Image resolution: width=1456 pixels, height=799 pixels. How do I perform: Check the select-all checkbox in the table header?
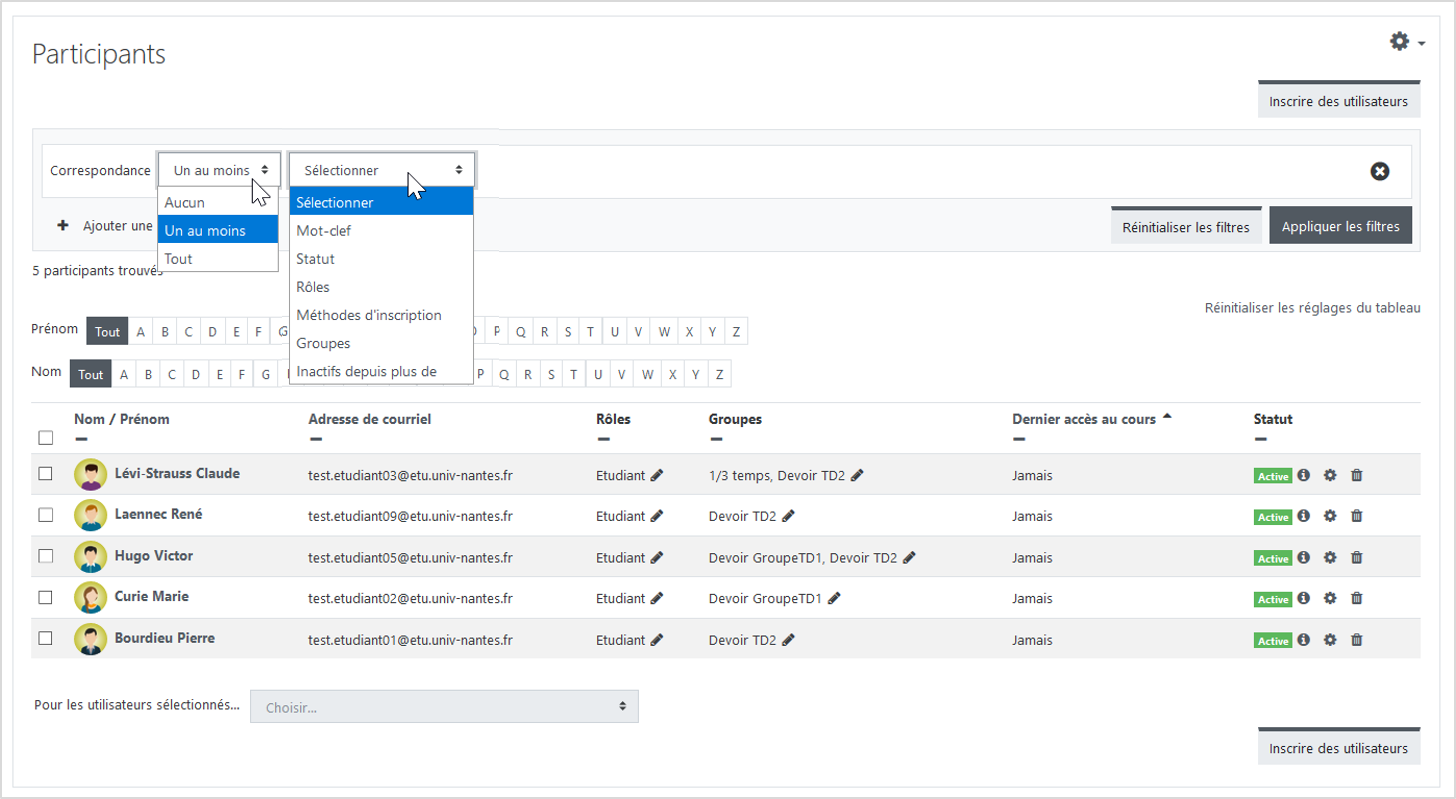pyautogui.click(x=45, y=437)
